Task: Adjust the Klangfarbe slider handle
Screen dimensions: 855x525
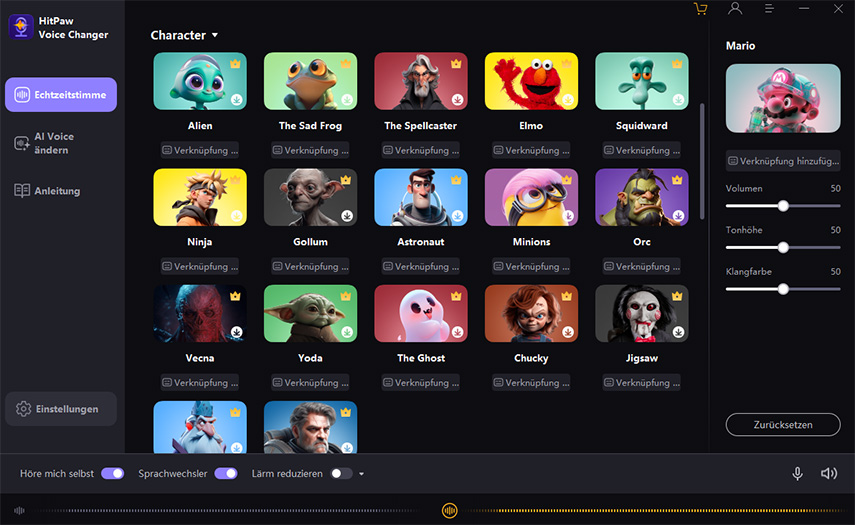Action: coord(783,289)
